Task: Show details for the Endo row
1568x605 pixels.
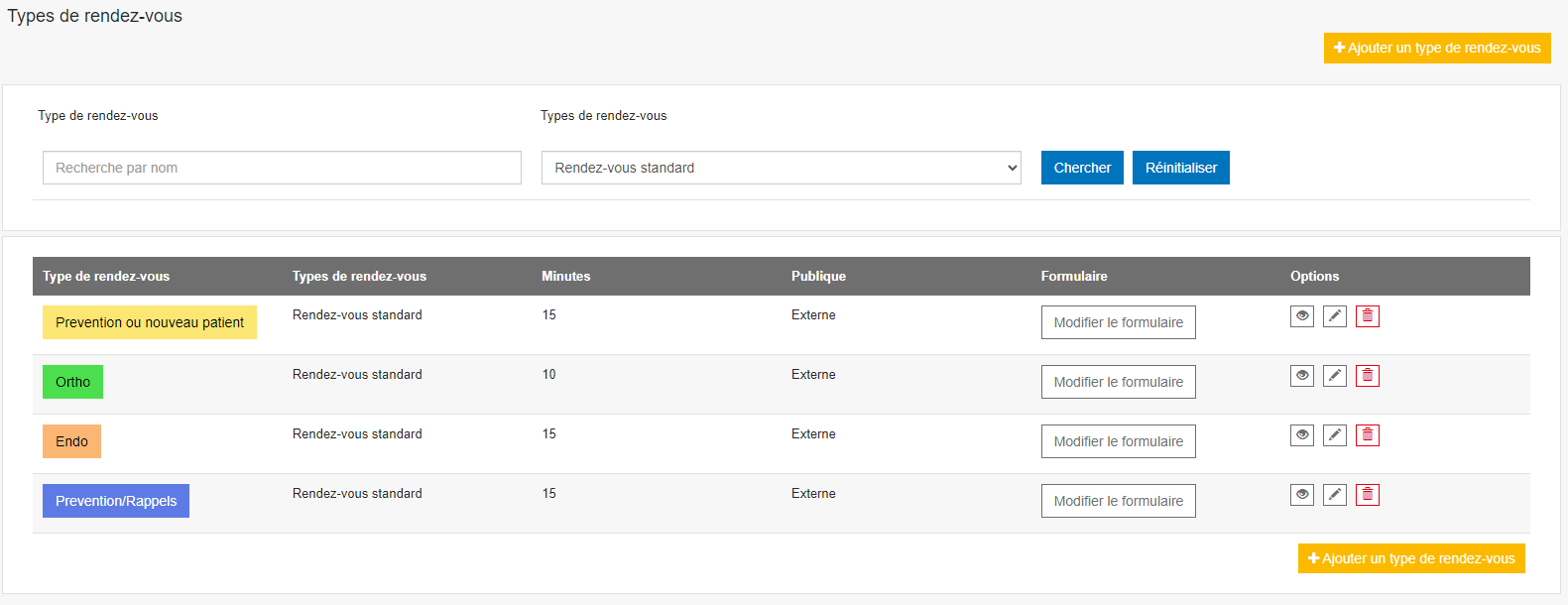Action: coord(1301,435)
